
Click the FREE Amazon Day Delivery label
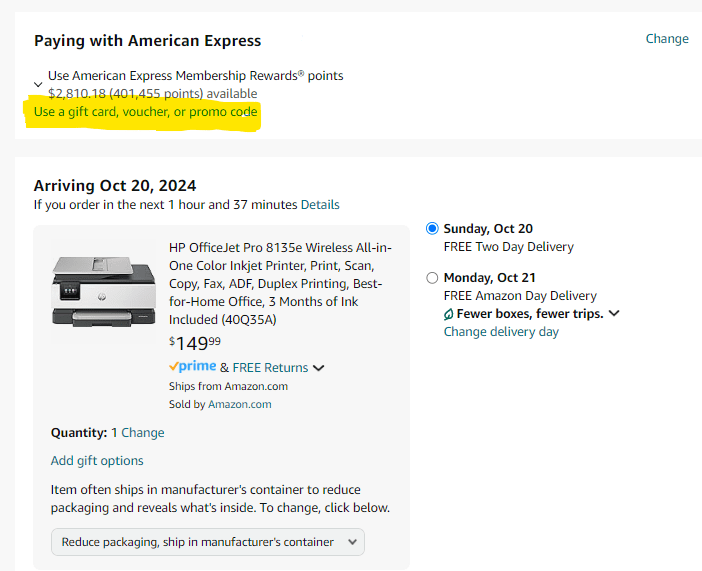click(x=520, y=296)
